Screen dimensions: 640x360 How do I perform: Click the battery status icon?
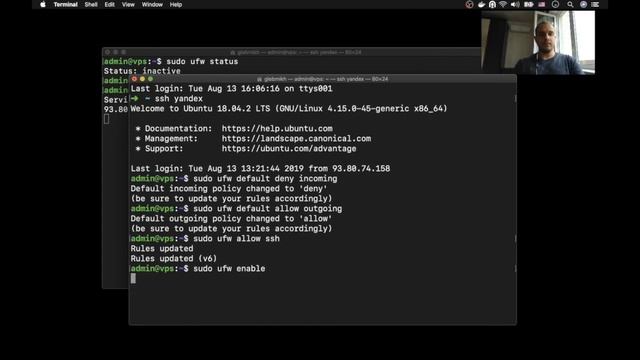[529, 4]
